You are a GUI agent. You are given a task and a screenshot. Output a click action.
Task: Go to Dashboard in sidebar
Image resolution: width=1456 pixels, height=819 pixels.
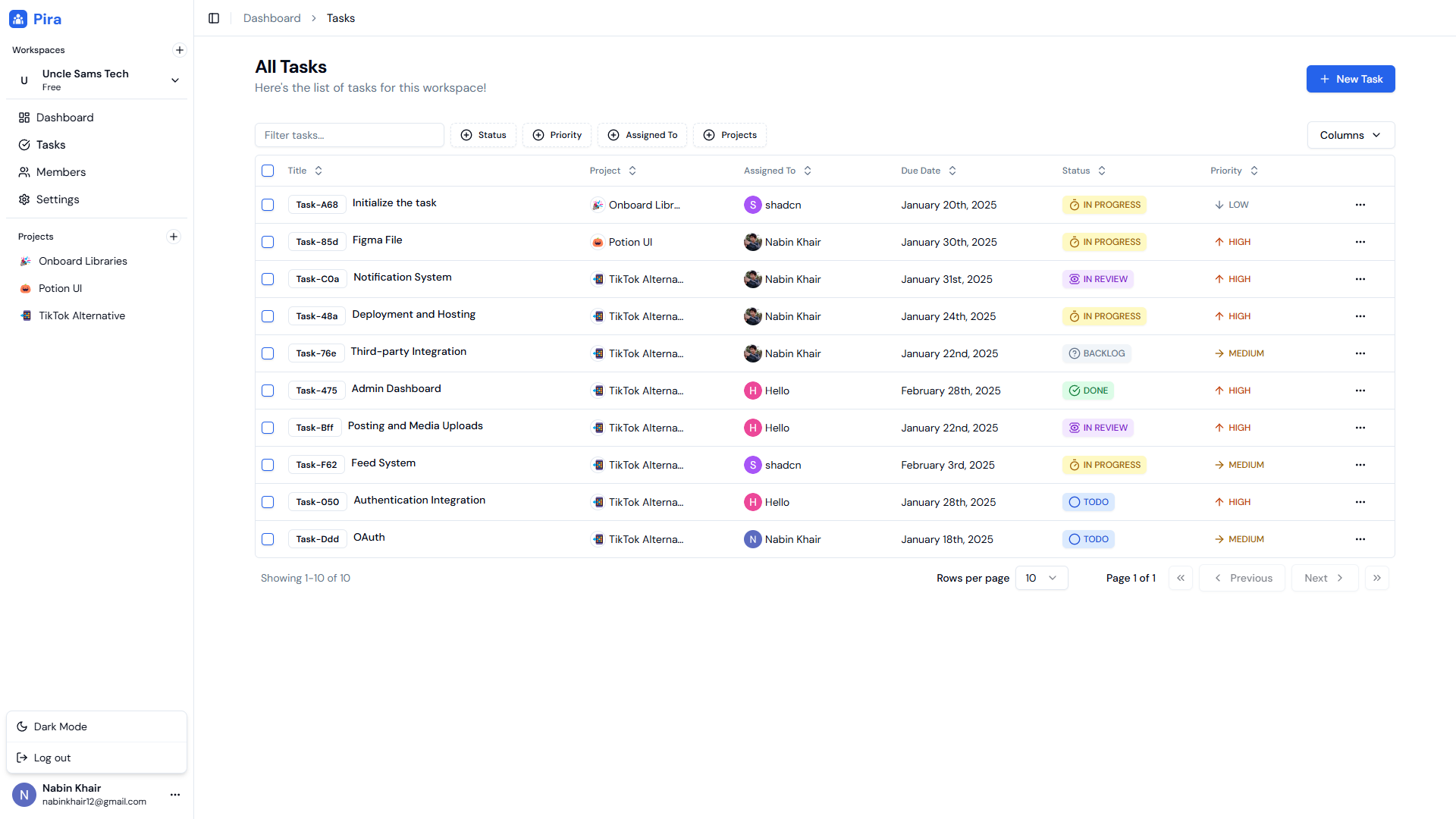click(x=97, y=118)
